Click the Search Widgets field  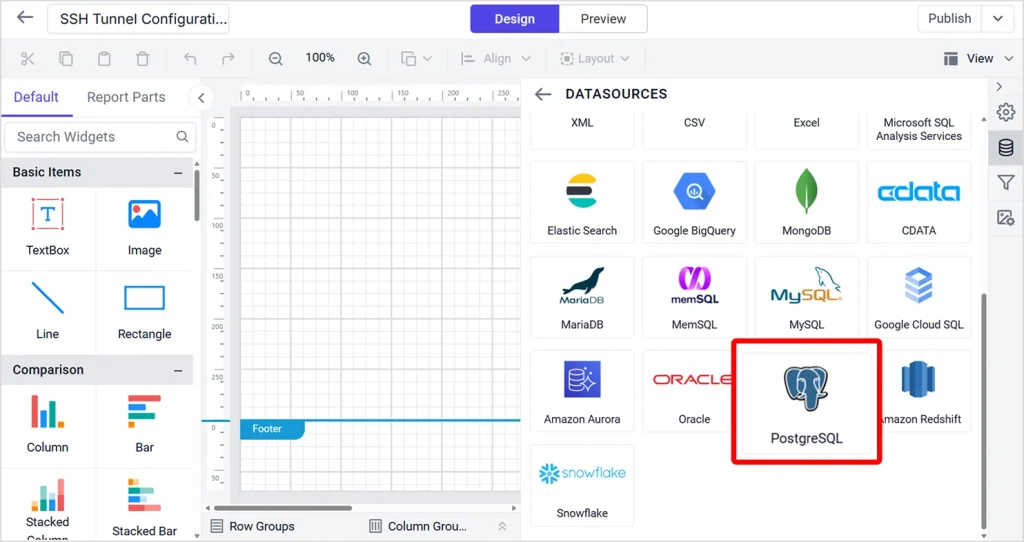click(x=100, y=137)
